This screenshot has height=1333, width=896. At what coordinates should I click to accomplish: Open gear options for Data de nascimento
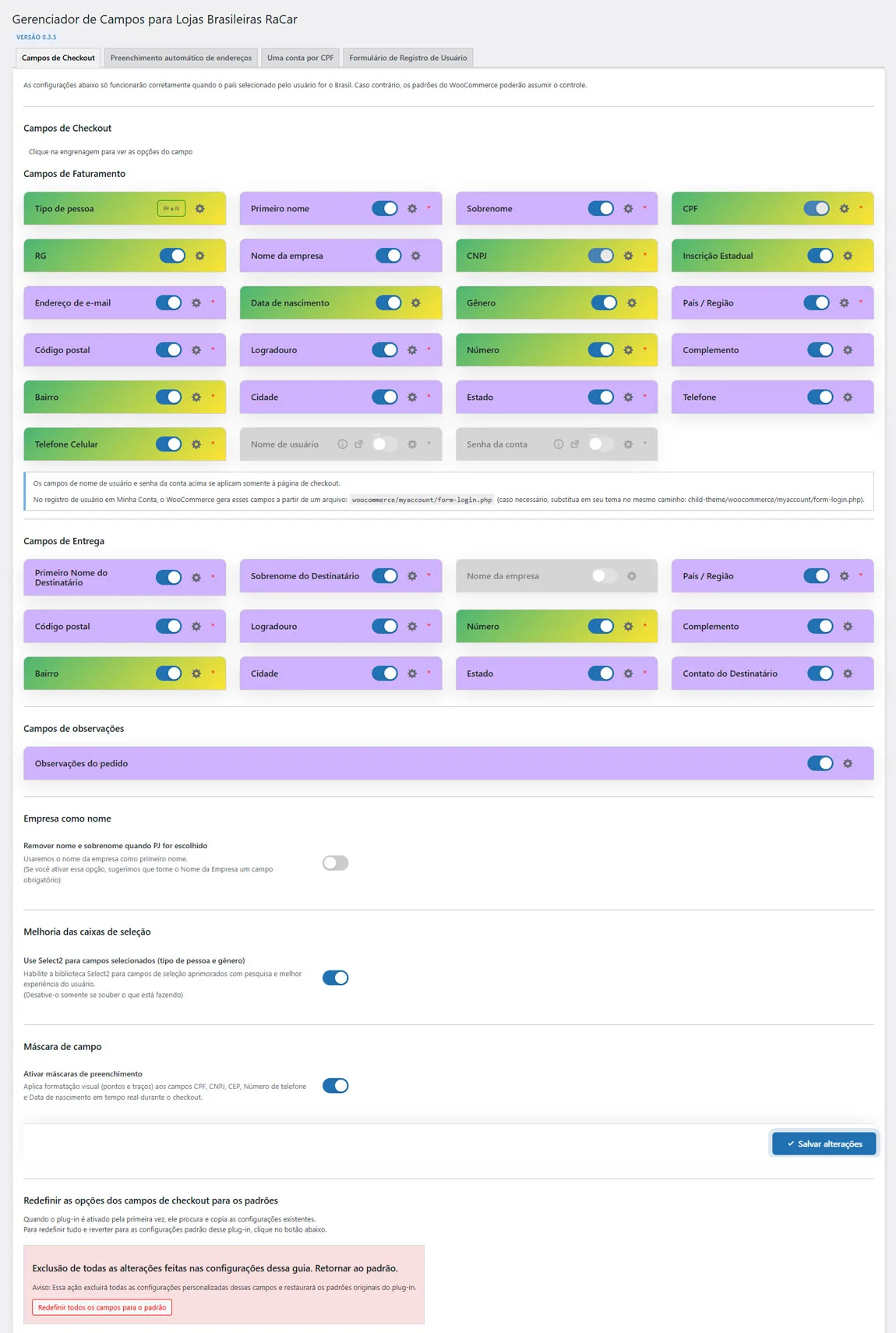point(416,303)
